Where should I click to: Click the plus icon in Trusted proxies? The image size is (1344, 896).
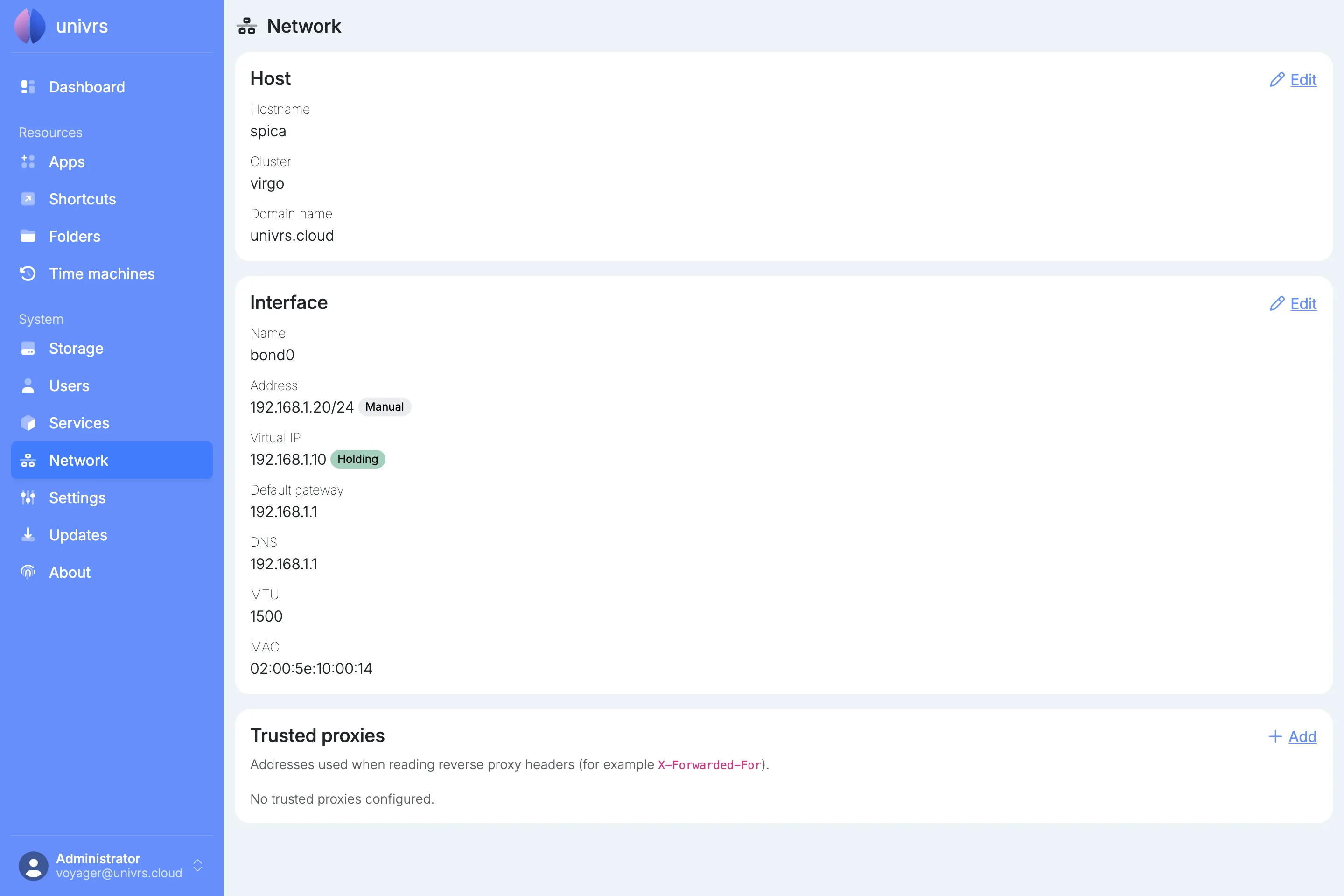click(1275, 736)
